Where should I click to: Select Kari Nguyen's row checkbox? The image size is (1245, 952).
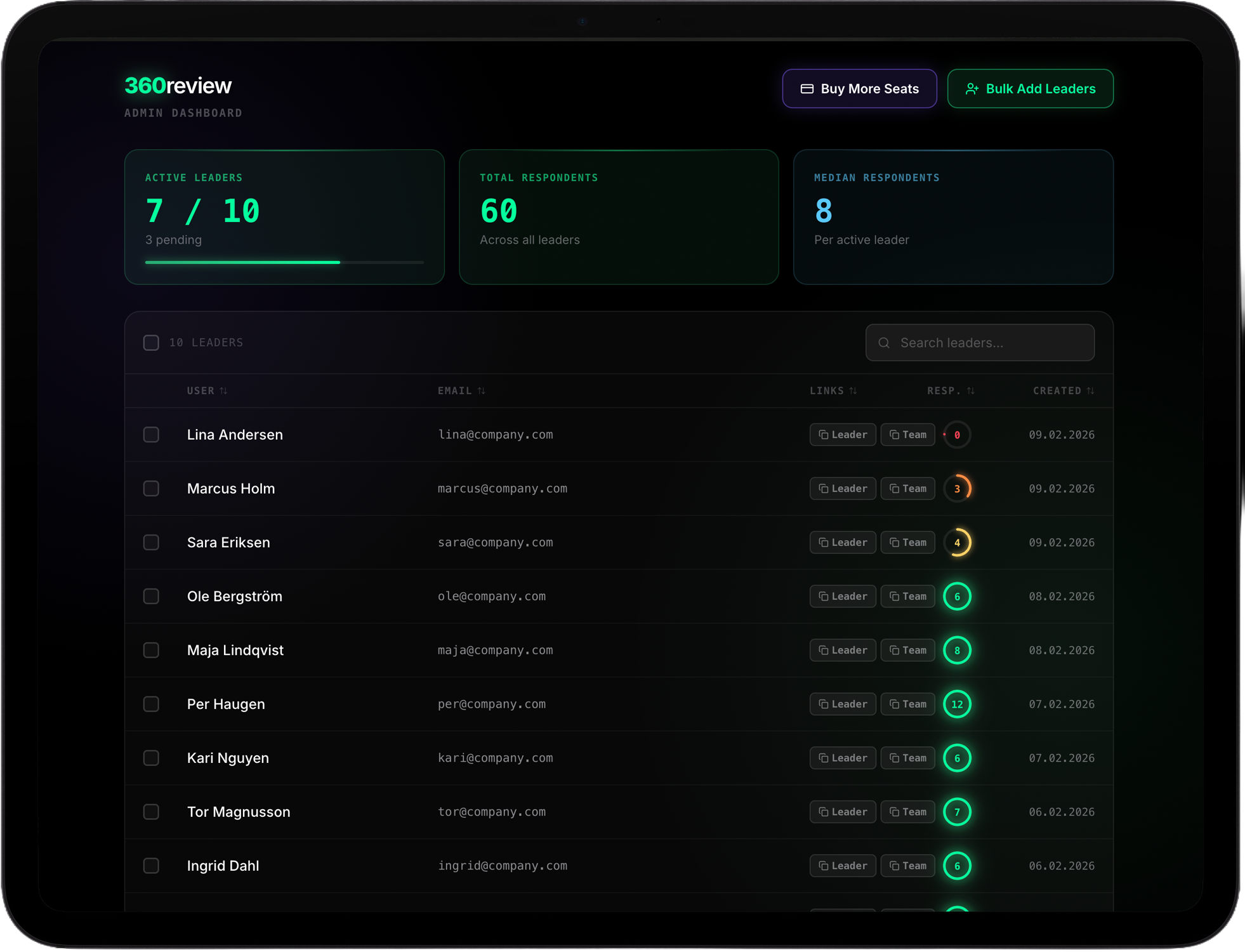[151, 758]
